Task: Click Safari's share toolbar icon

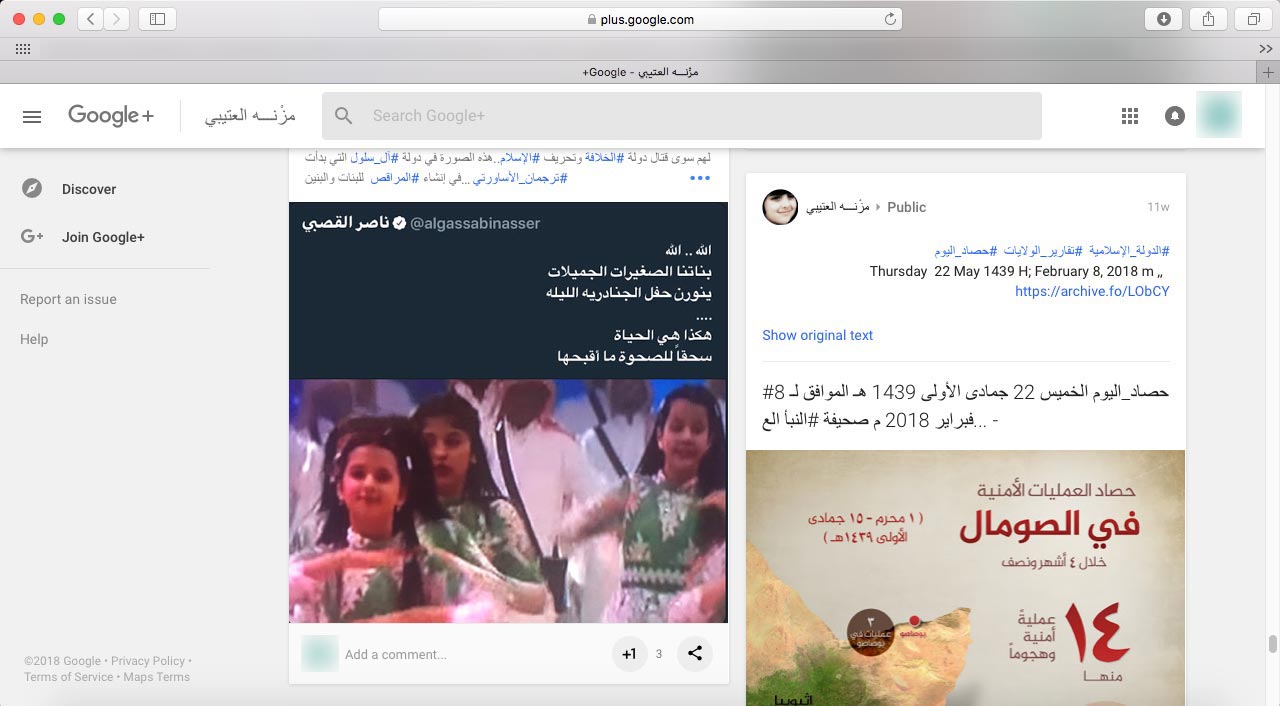Action: click(x=1208, y=19)
